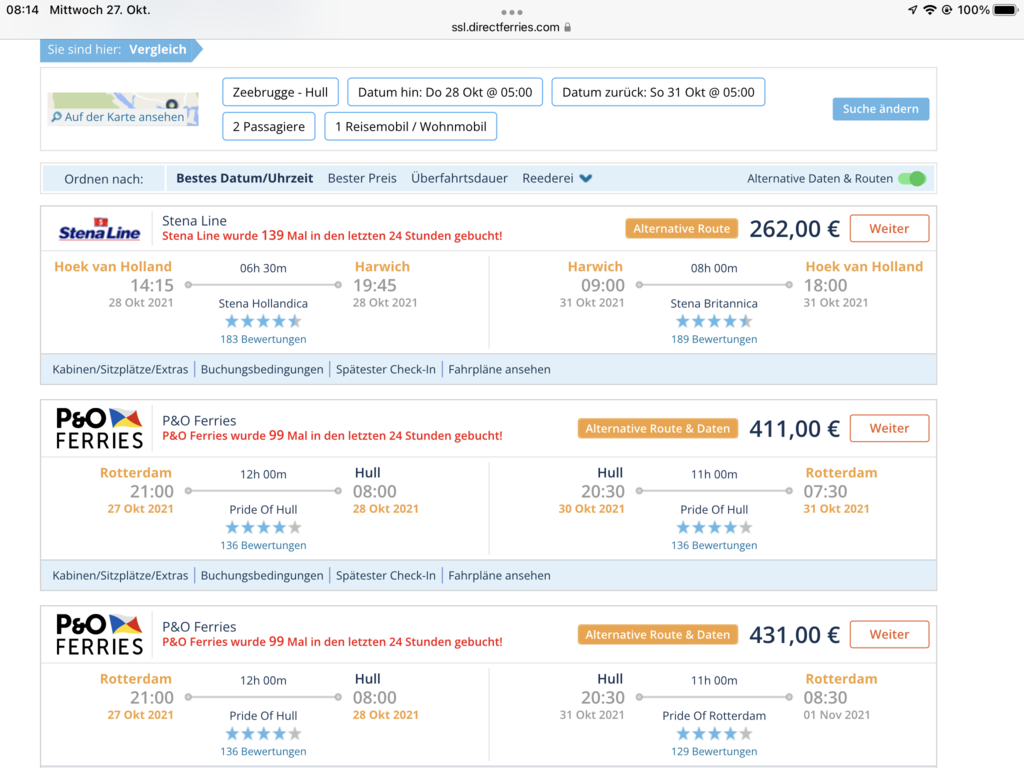This screenshot has height=768, width=1024.
Task: Click the Zeebrugge - Hull route box
Action: [x=280, y=92]
